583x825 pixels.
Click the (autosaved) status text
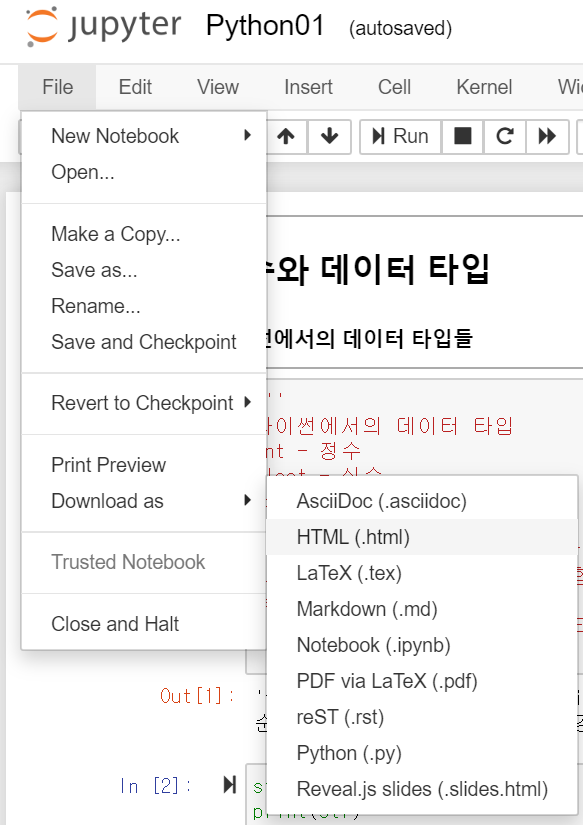(400, 28)
